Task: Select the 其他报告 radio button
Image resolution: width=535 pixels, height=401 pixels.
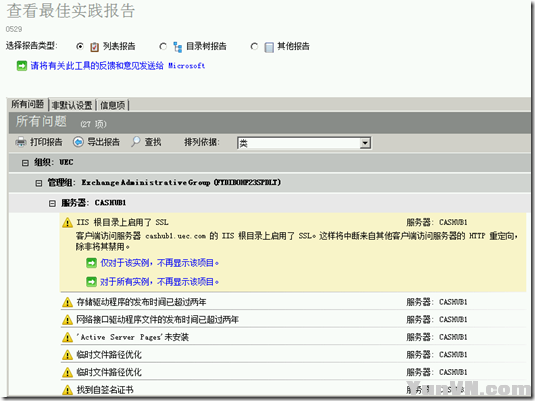Action: point(254,46)
